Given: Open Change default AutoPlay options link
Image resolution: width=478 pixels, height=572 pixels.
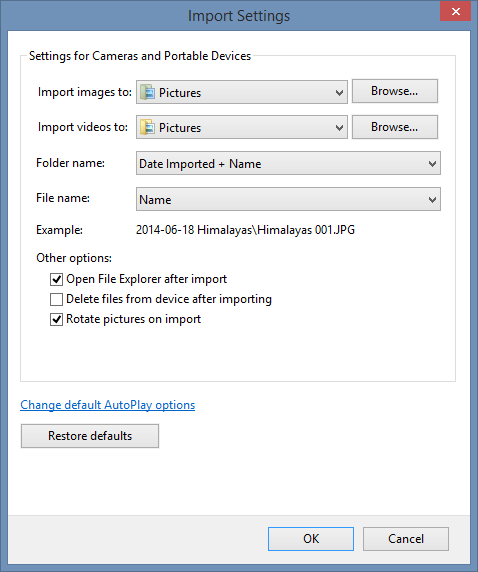Looking at the screenshot, I should coord(108,405).
